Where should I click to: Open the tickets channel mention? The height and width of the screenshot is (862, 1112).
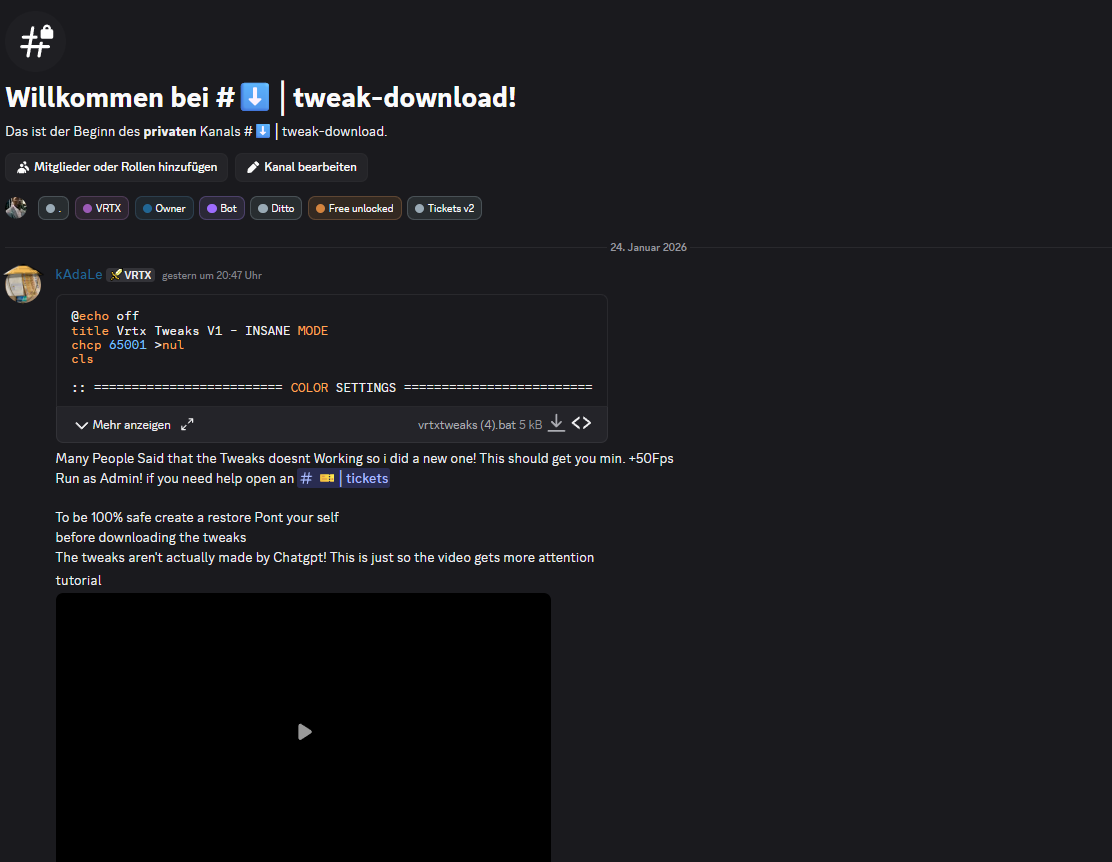click(343, 478)
